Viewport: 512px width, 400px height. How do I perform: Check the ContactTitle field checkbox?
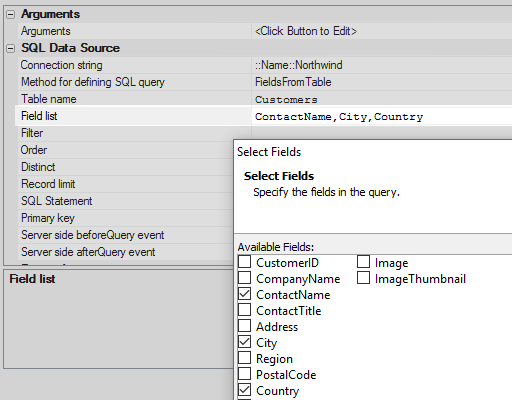click(x=245, y=310)
